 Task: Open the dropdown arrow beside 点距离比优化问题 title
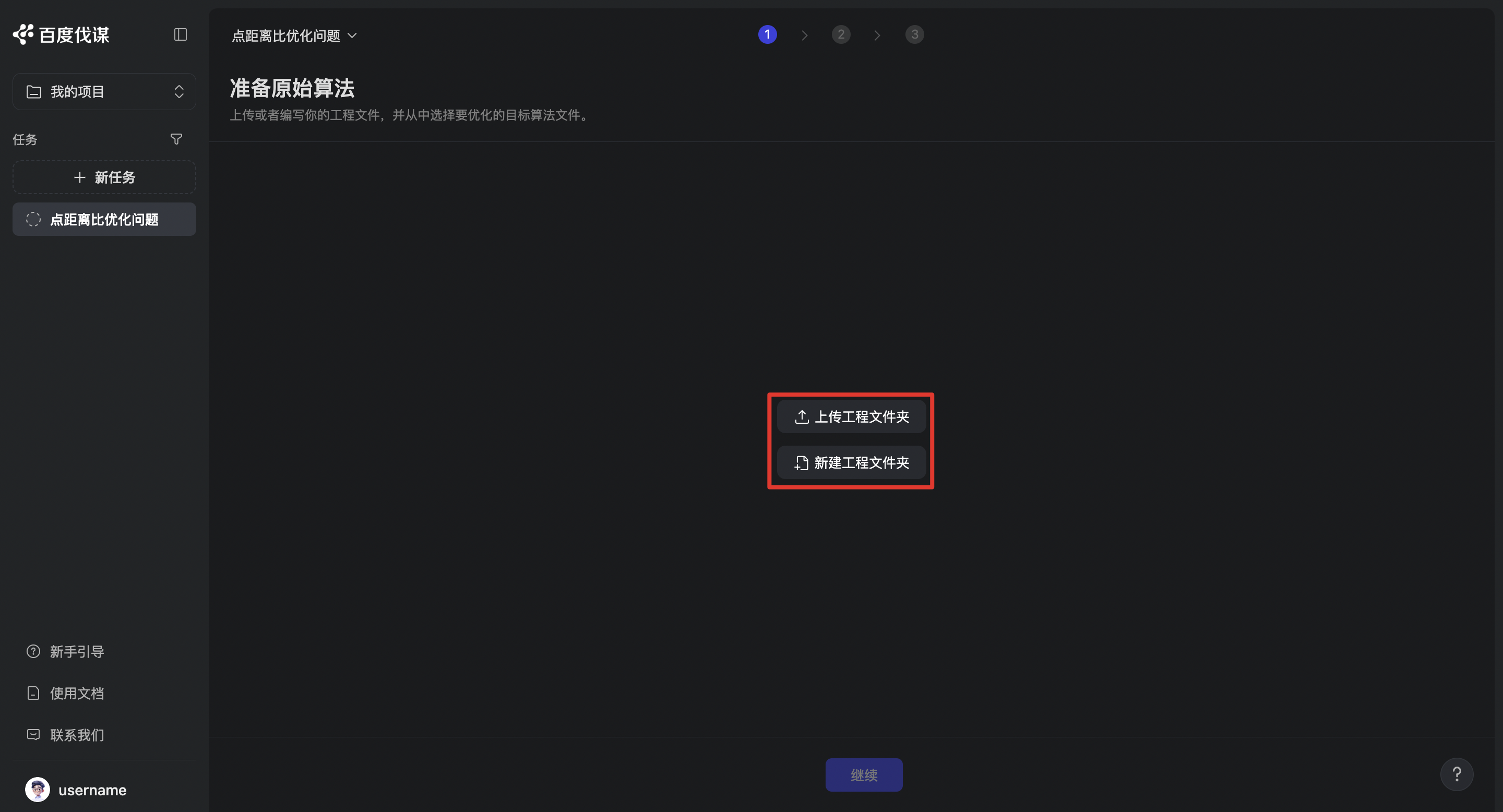[x=352, y=35]
